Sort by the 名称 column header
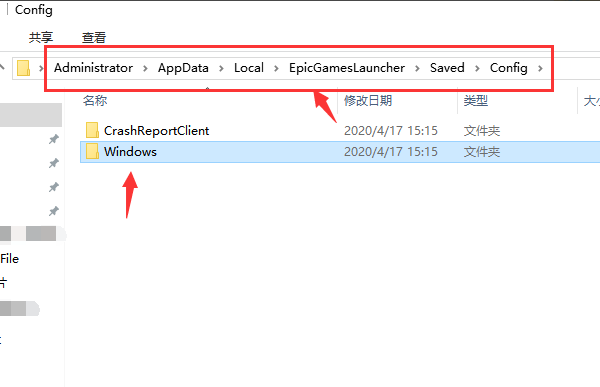This screenshot has height=387, width=600. [x=95, y=101]
